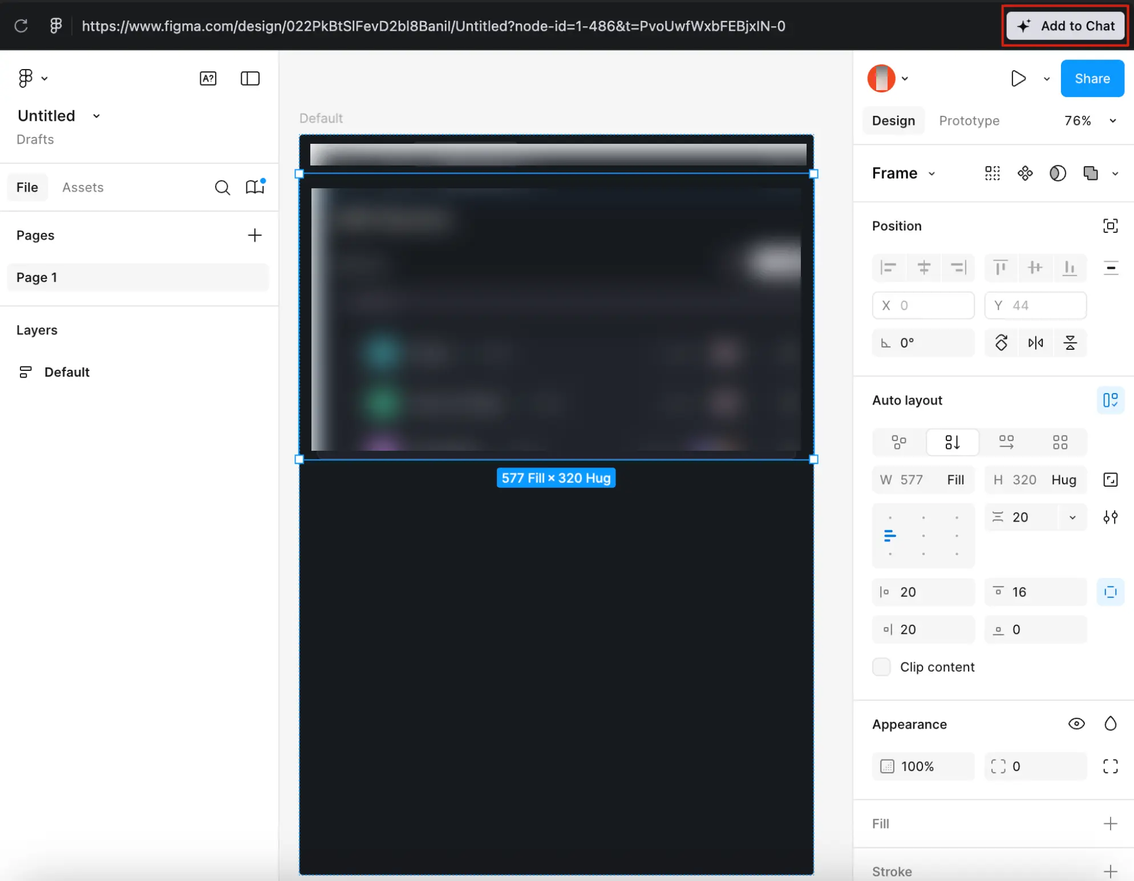
Task: Click the blue Share button
Action: [x=1091, y=78]
